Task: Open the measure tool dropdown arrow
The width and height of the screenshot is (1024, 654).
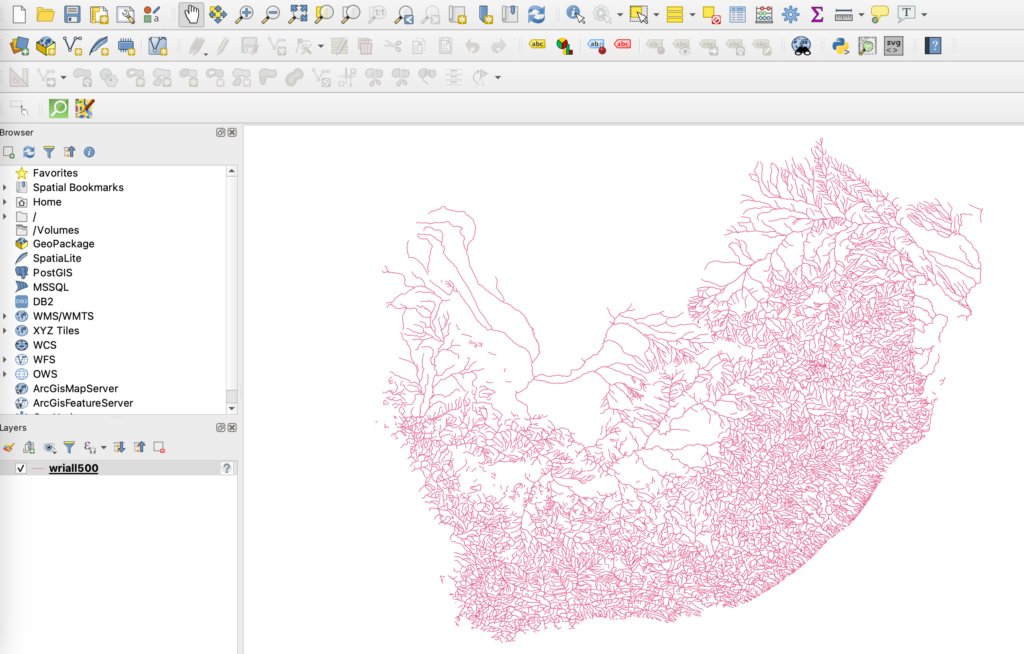Action: [861, 14]
